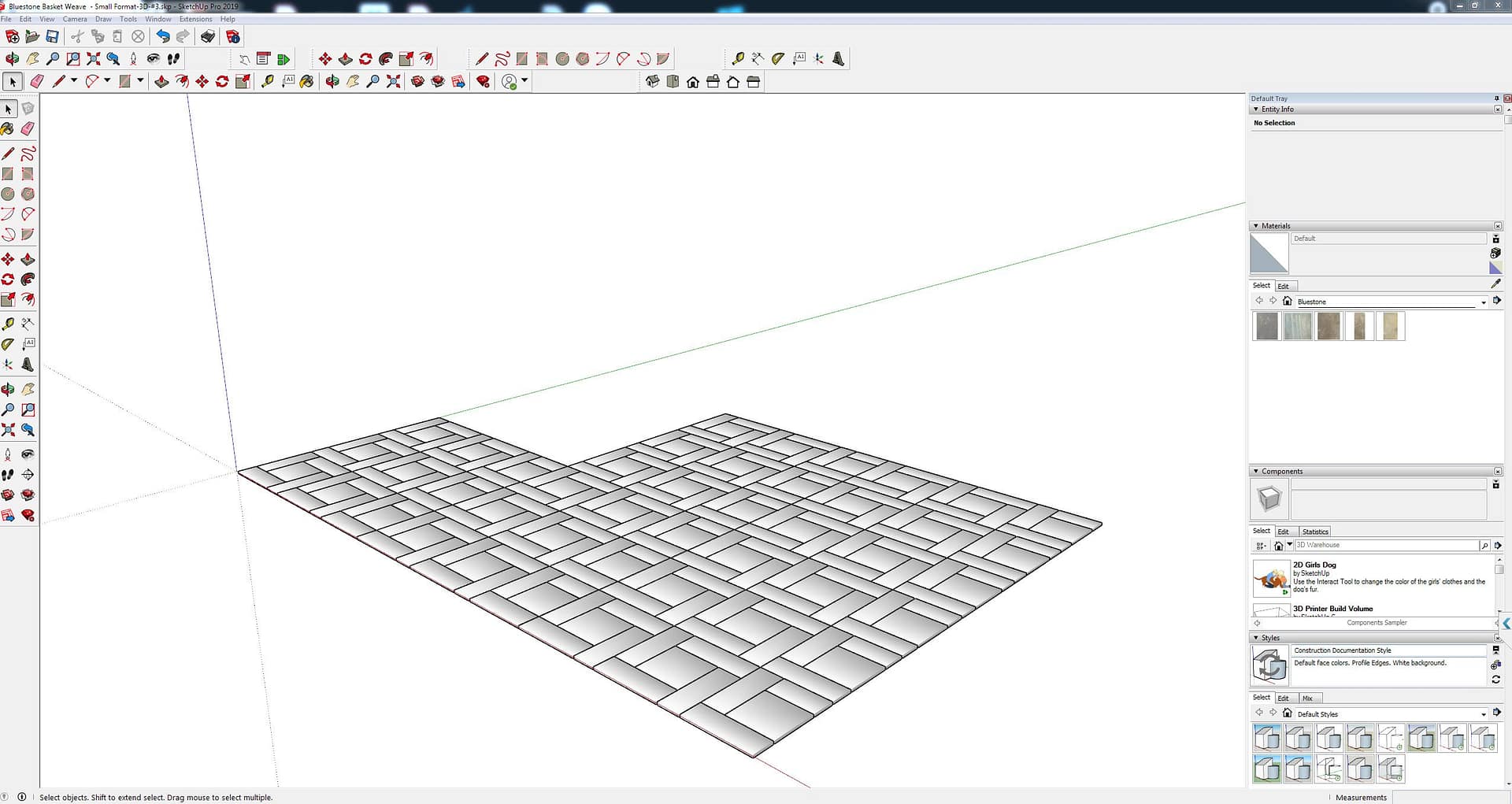The width and height of the screenshot is (1512, 804).
Task: Click the Undo arrow in the top toolbar
Action: coord(163,36)
